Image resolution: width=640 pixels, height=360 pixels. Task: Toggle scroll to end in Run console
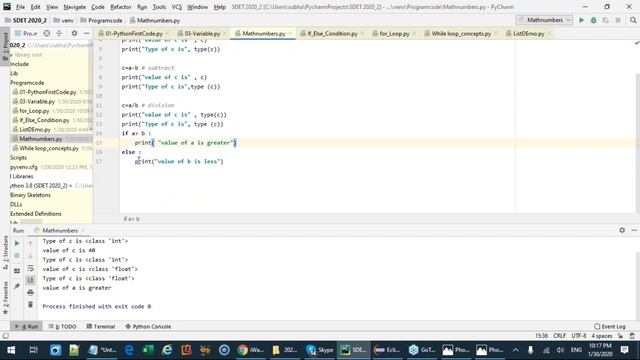(30, 280)
